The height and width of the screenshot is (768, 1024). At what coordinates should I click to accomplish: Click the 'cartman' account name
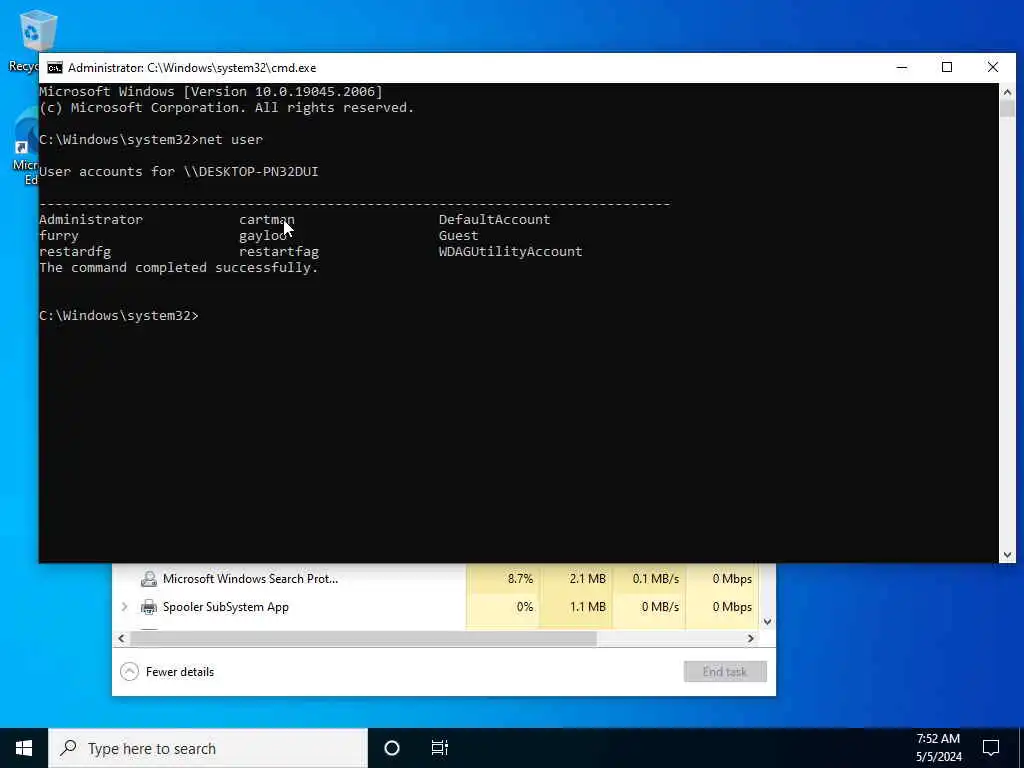267,219
